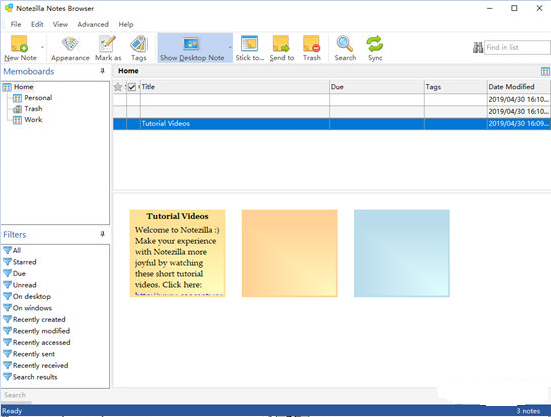This screenshot has width=551, height=417.
Task: Expand the Show Desktop Note dropdown arrow
Action: (230, 47)
